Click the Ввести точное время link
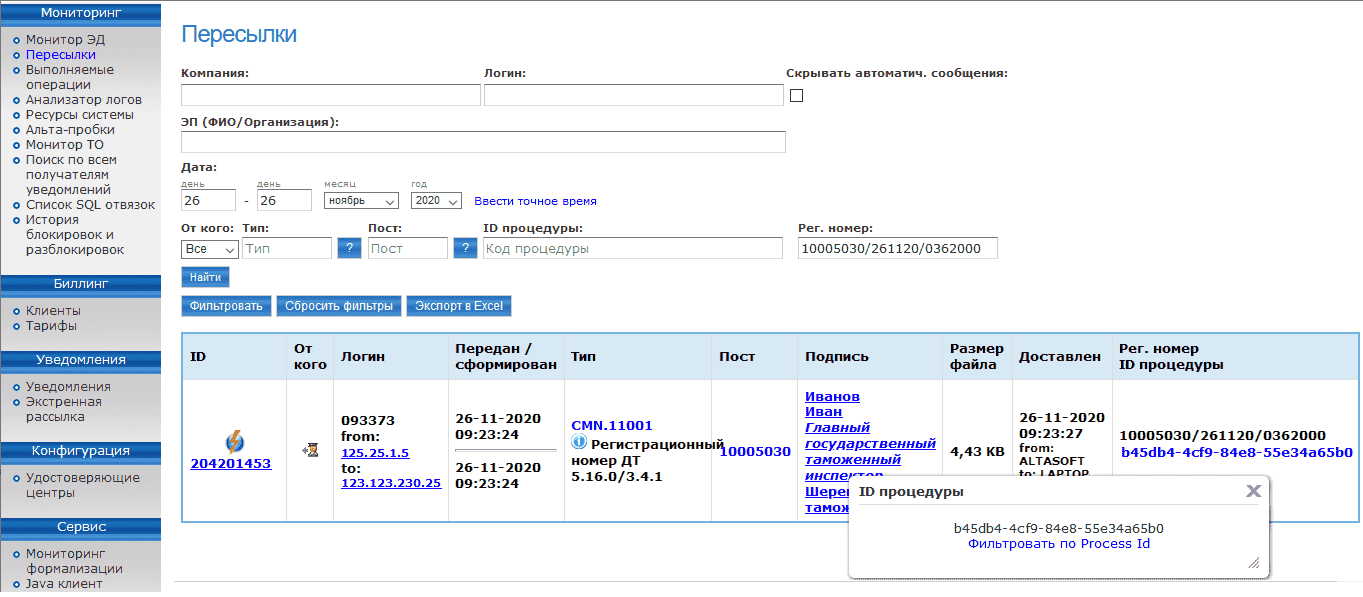Viewport: 1363px width, 597px height. pos(535,201)
